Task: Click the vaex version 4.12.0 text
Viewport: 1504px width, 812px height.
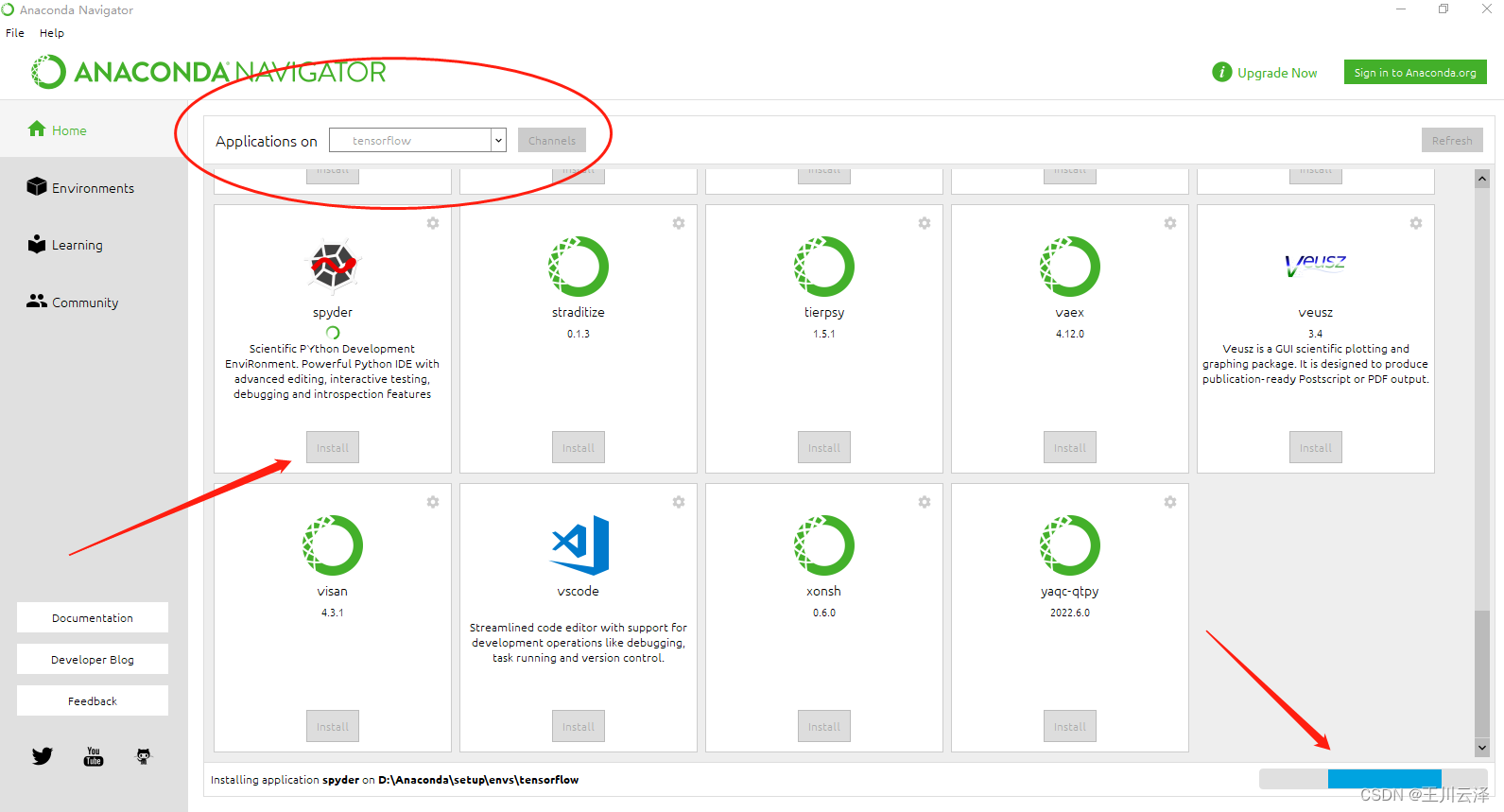Action: pyautogui.click(x=1070, y=334)
